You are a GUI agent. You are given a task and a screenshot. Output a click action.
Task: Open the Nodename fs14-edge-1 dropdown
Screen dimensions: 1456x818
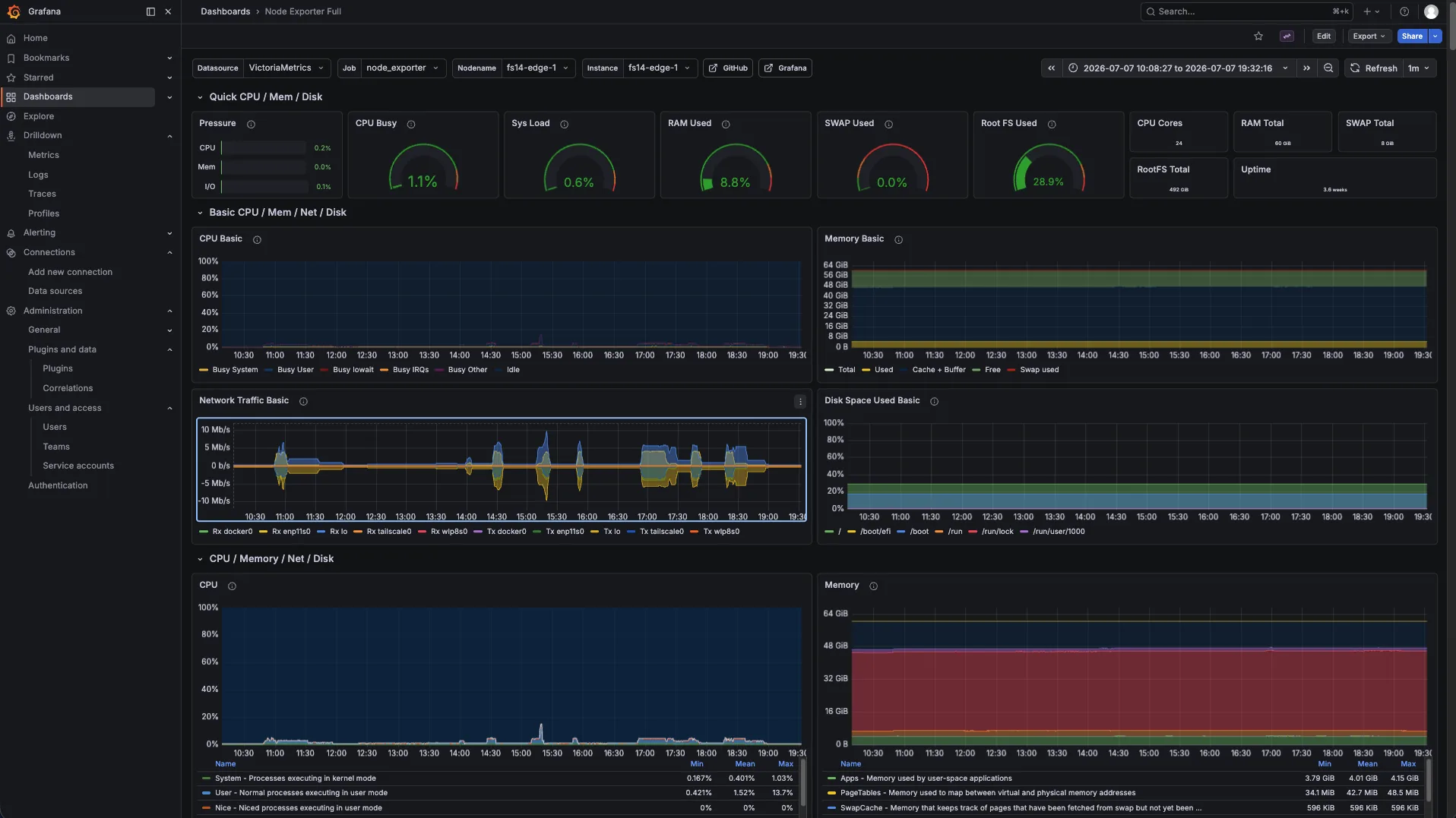(x=538, y=68)
